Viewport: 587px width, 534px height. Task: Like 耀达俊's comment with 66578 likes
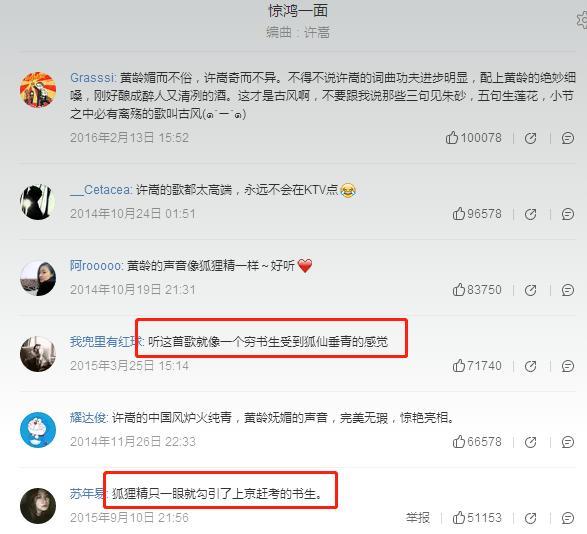tap(477, 442)
